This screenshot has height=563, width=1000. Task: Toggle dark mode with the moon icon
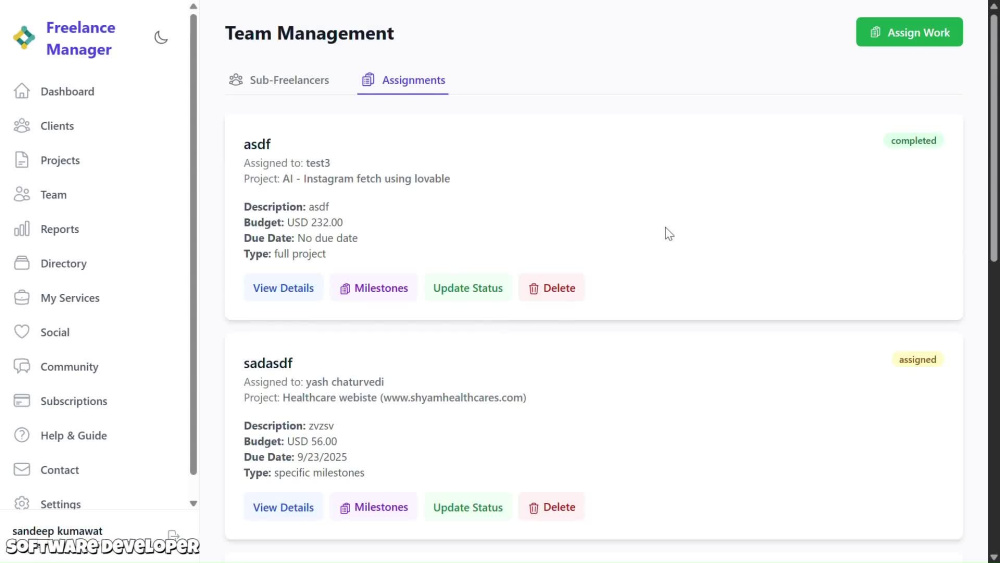(x=161, y=38)
